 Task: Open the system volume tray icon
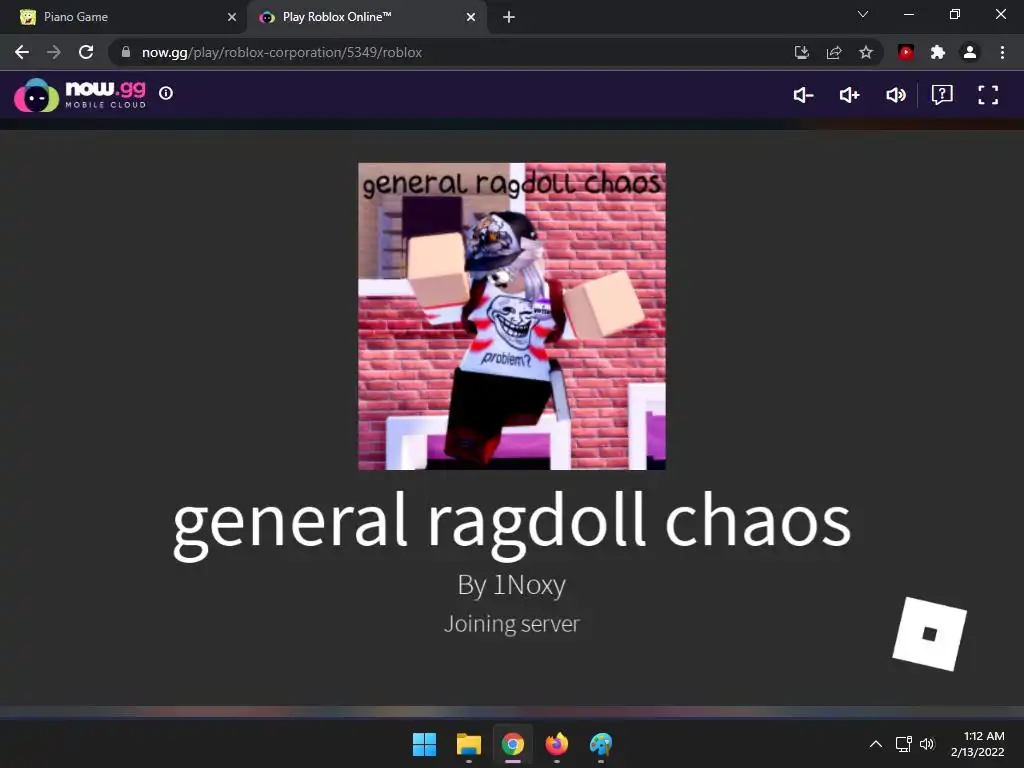coord(927,744)
